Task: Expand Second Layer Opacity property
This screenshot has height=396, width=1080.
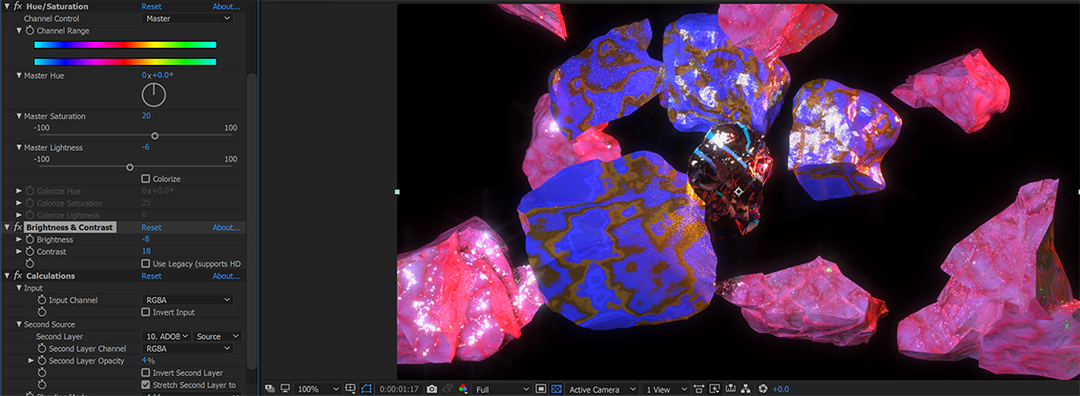Action: pos(31,360)
